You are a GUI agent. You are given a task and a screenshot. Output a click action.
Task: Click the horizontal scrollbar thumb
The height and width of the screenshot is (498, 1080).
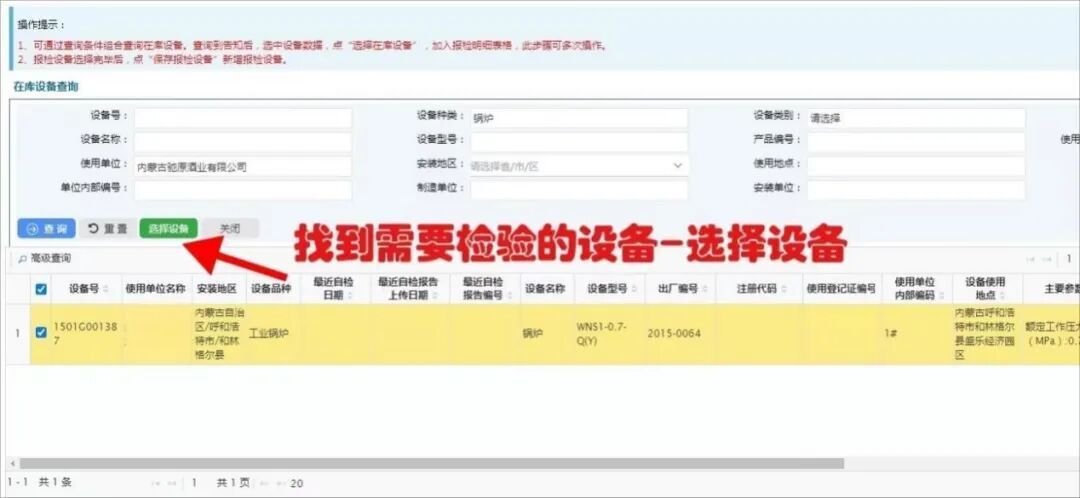point(431,464)
